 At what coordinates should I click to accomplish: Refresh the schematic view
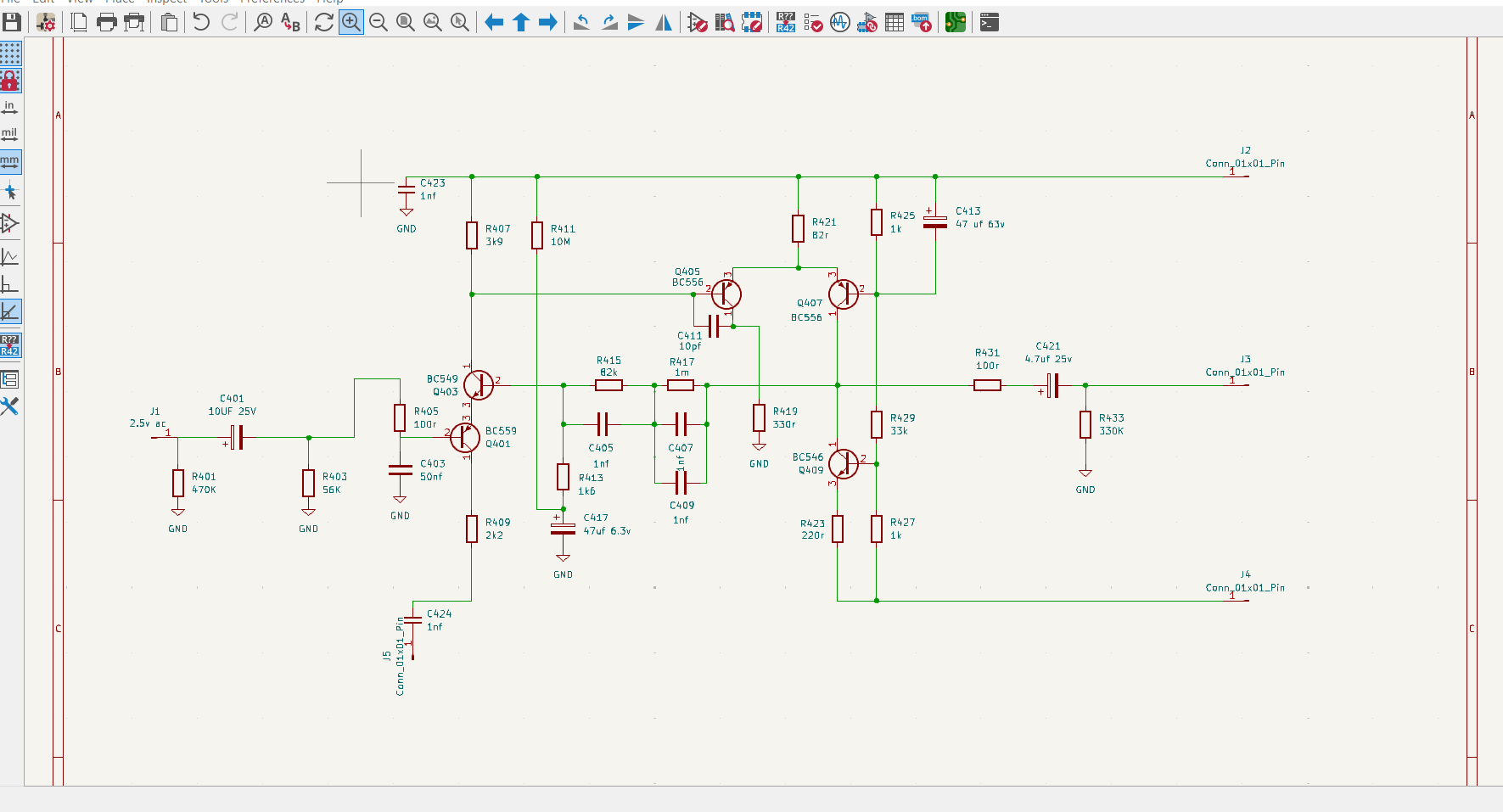323,22
